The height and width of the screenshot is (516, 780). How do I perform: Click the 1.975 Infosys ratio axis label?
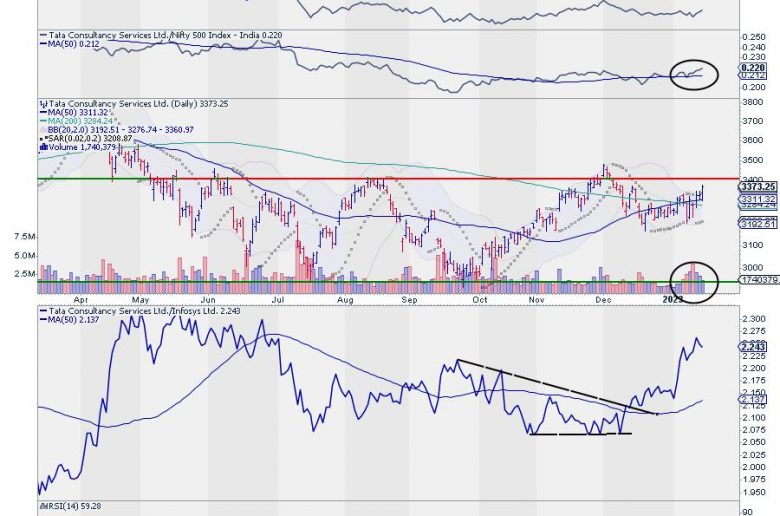754,479
